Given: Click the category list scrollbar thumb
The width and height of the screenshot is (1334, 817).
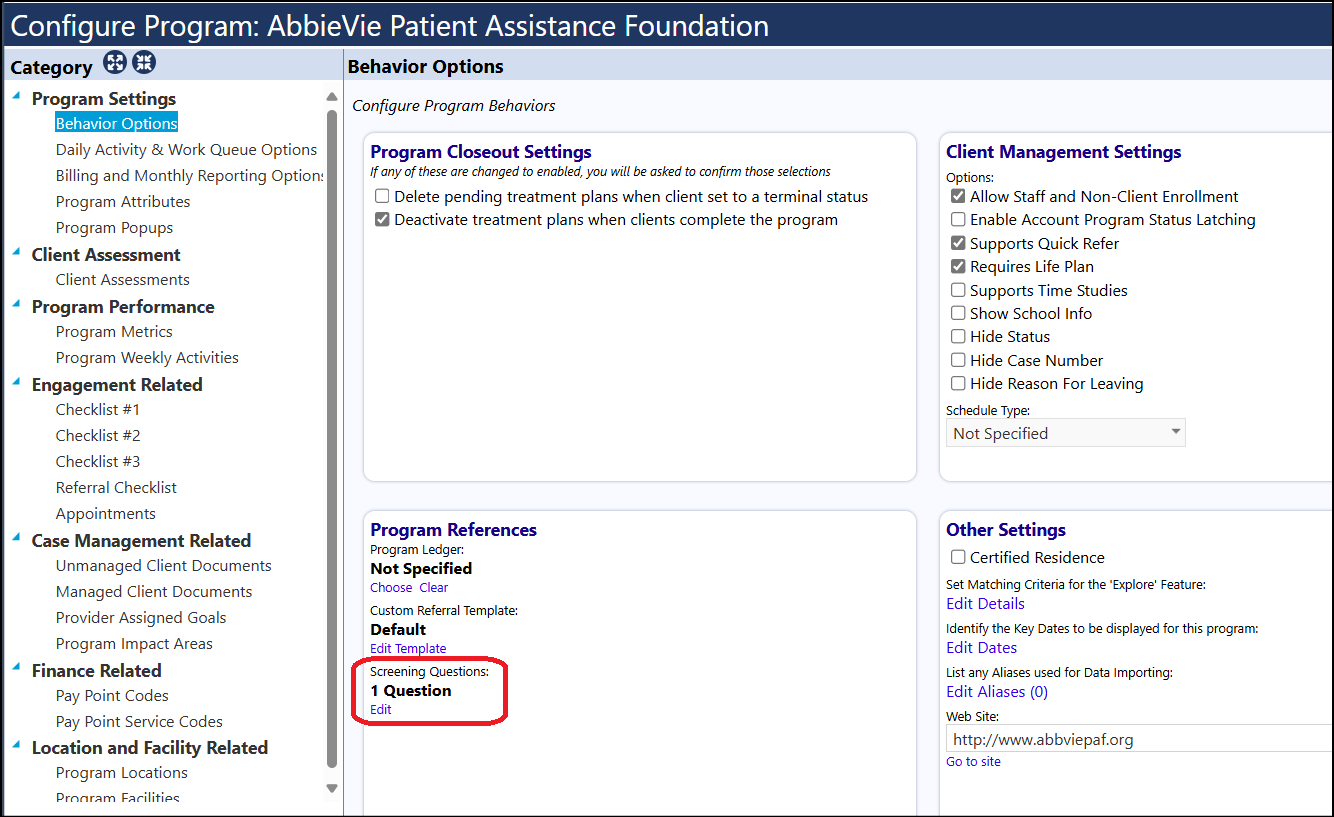Looking at the screenshot, I should click(x=332, y=440).
